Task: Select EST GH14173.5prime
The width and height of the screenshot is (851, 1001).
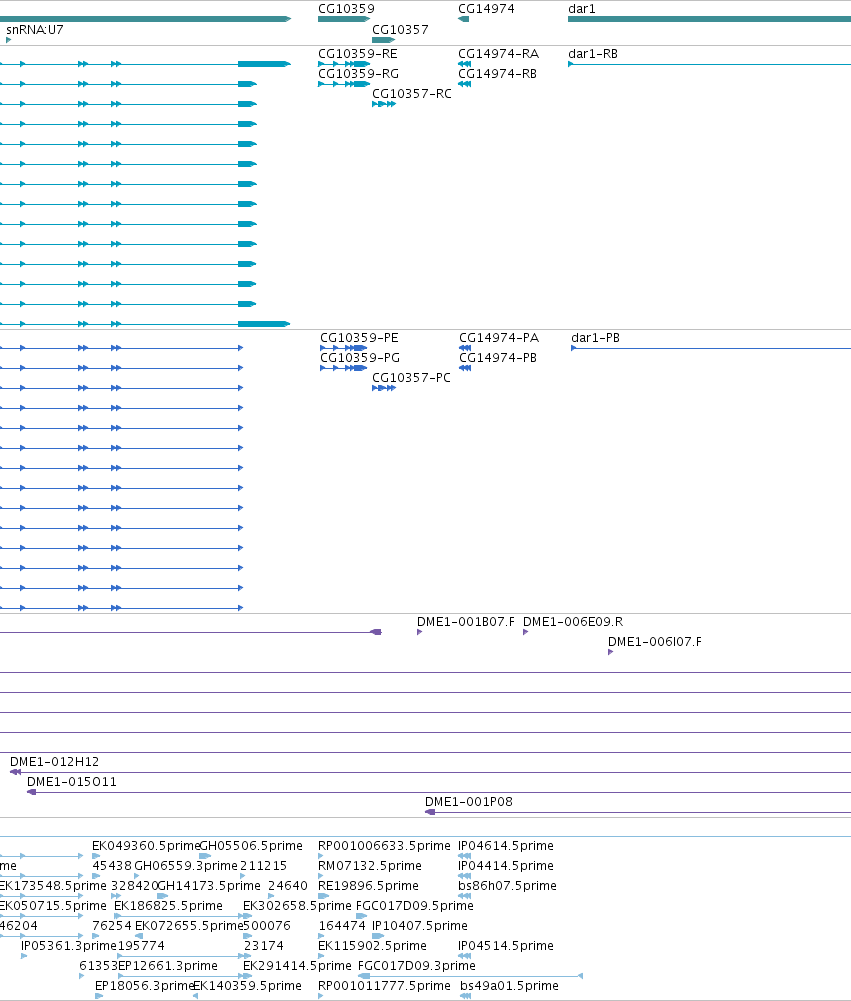Action: (209, 886)
